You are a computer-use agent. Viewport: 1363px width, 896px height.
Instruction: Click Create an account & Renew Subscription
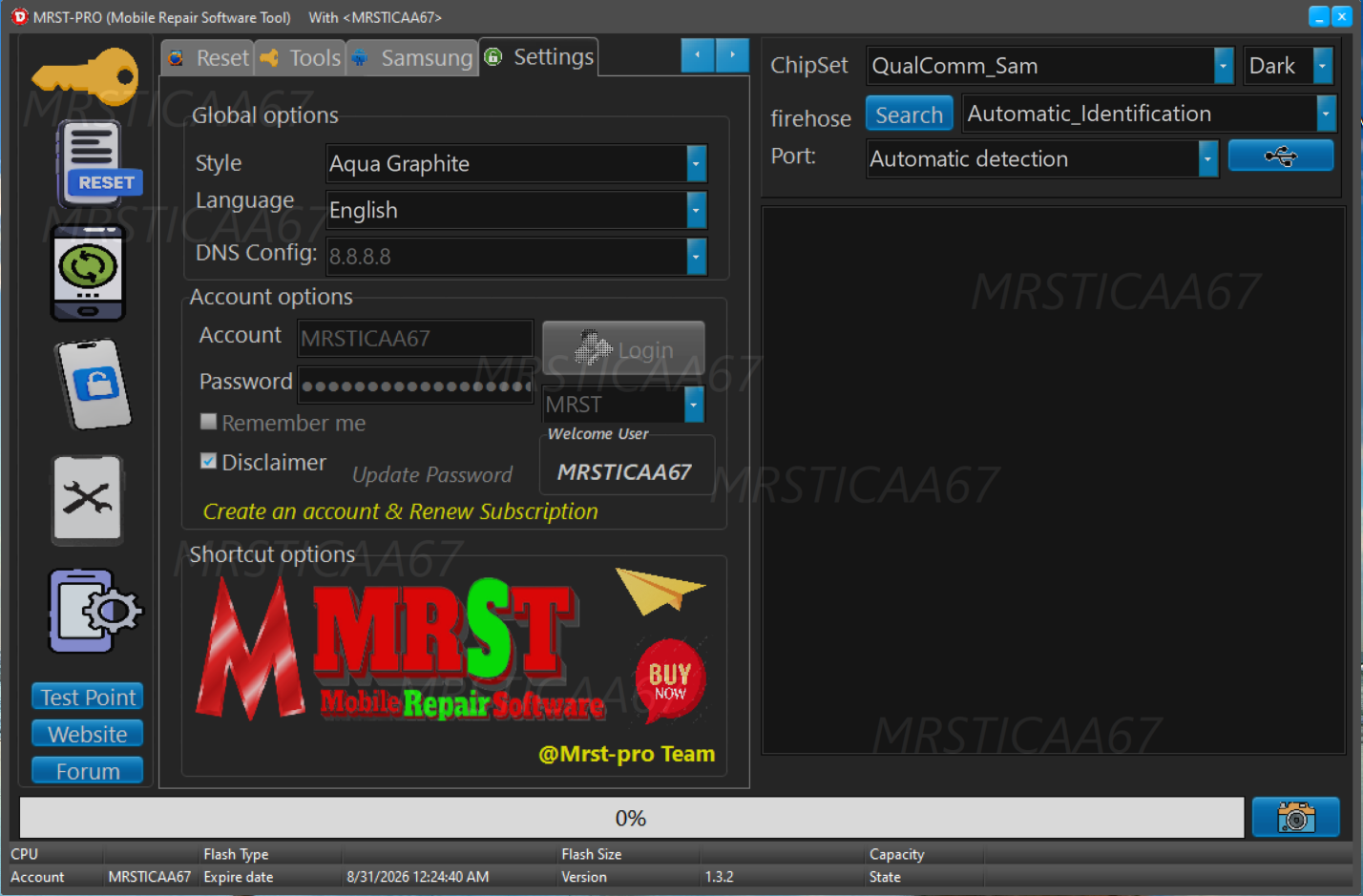pyautogui.click(x=401, y=511)
